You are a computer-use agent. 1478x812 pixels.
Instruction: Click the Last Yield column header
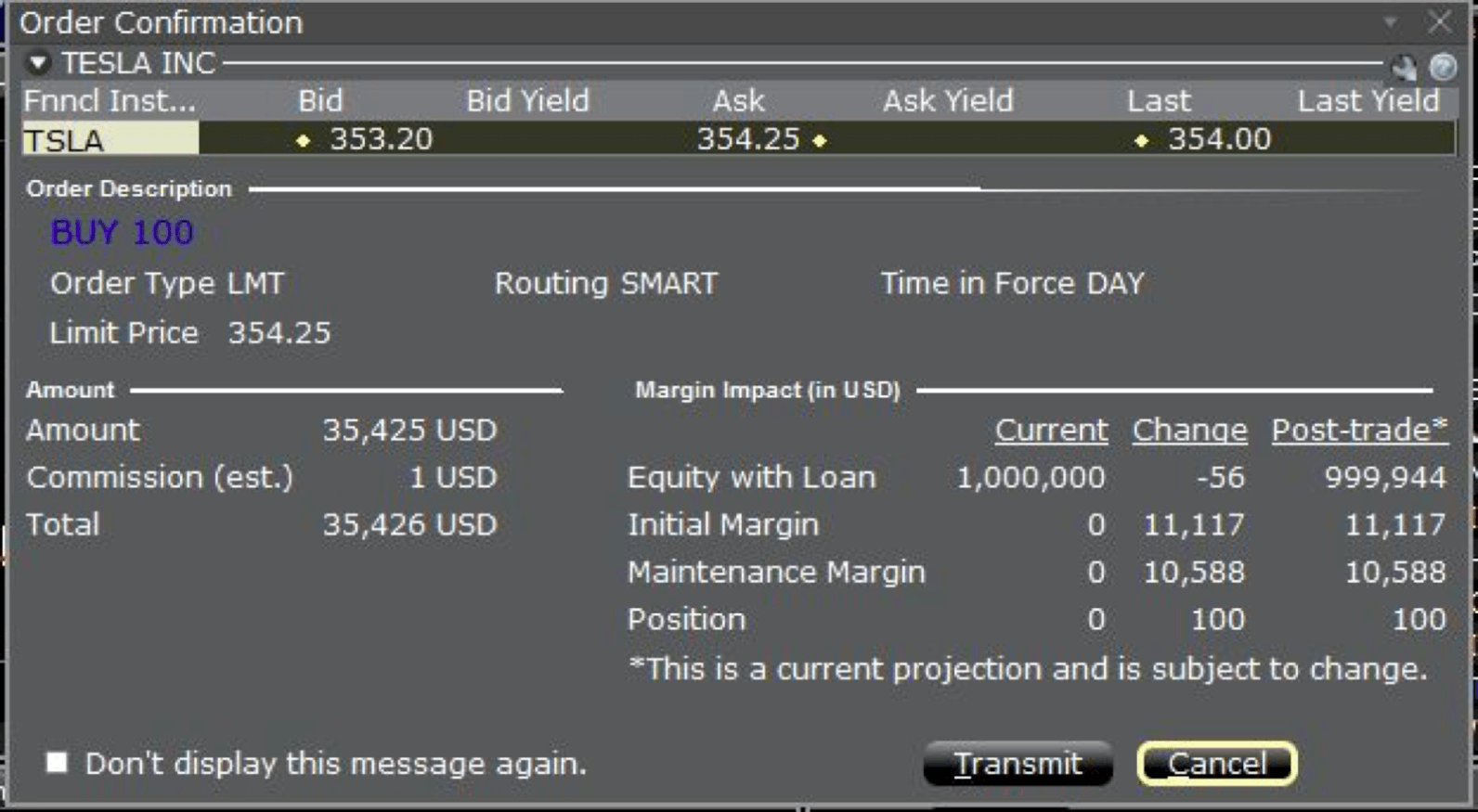pyautogui.click(x=1368, y=100)
